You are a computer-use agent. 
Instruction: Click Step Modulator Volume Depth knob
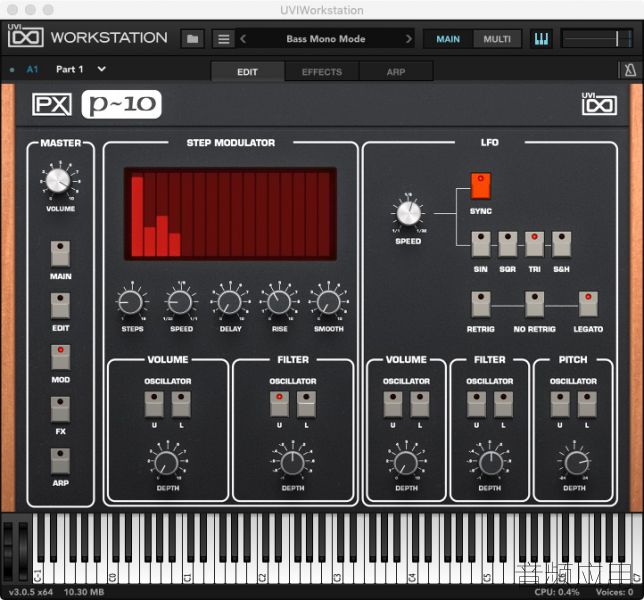(166, 463)
